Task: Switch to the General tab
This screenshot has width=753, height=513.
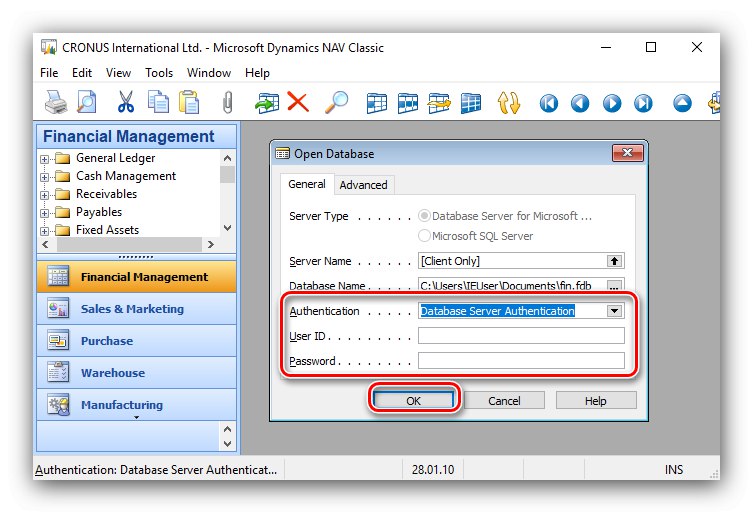Action: (307, 184)
